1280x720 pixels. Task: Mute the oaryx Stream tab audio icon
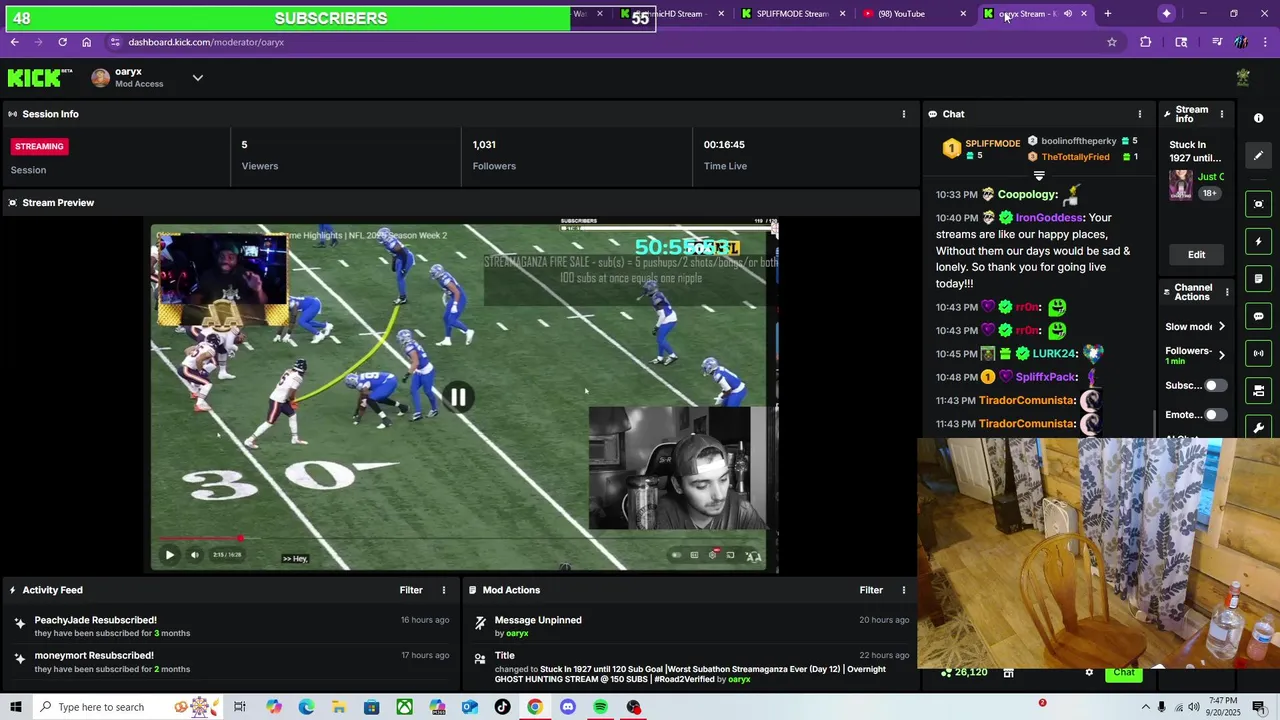pyautogui.click(x=1067, y=14)
